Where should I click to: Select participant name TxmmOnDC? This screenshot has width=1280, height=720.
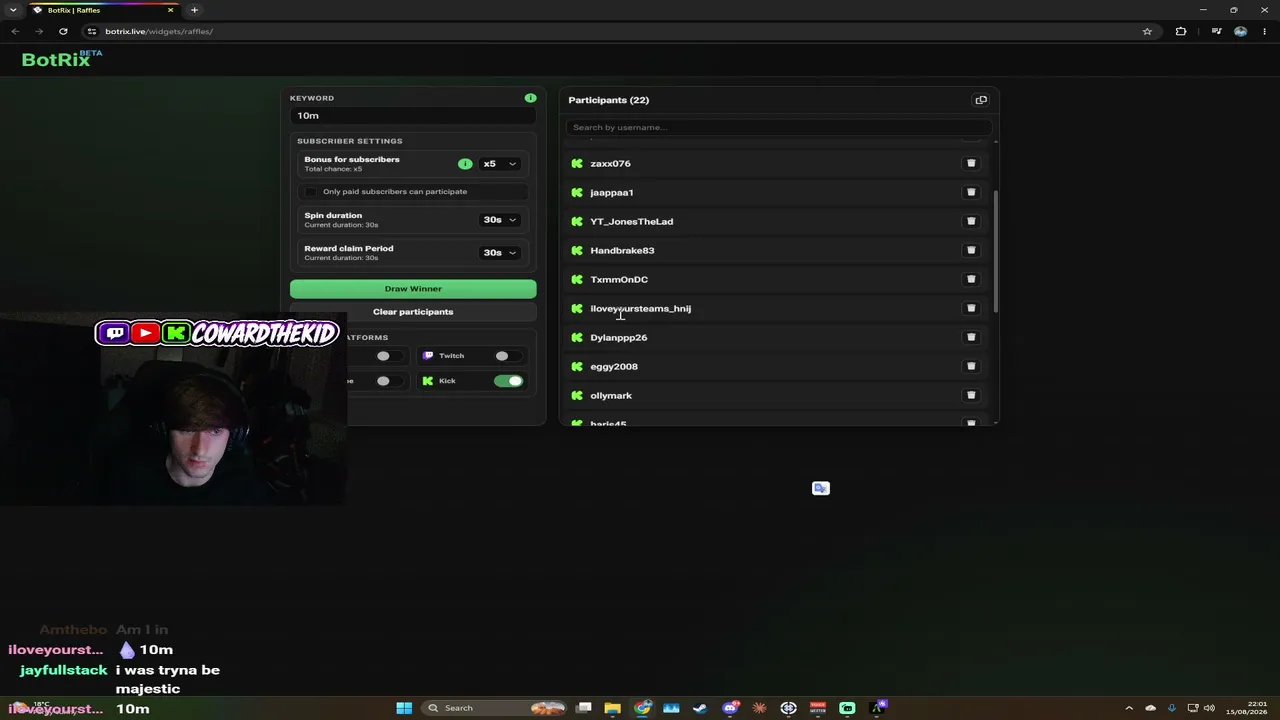tap(619, 279)
